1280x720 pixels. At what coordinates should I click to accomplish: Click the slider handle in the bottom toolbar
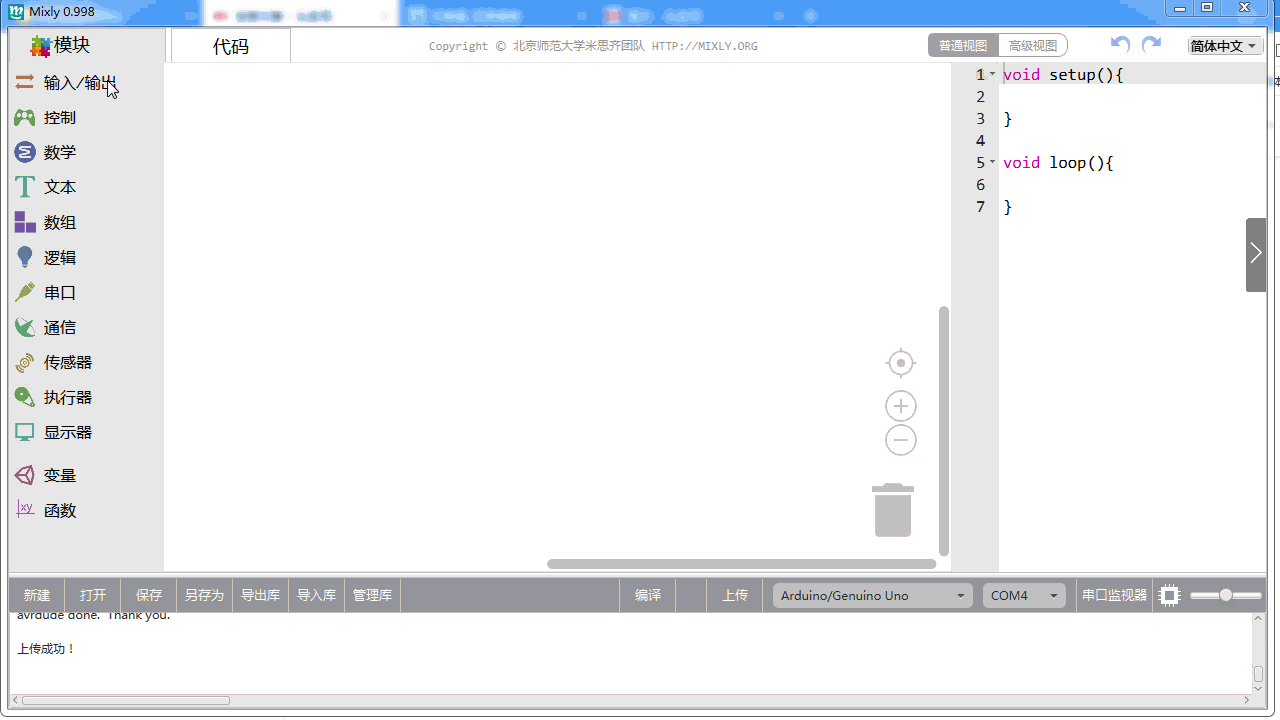click(1226, 596)
